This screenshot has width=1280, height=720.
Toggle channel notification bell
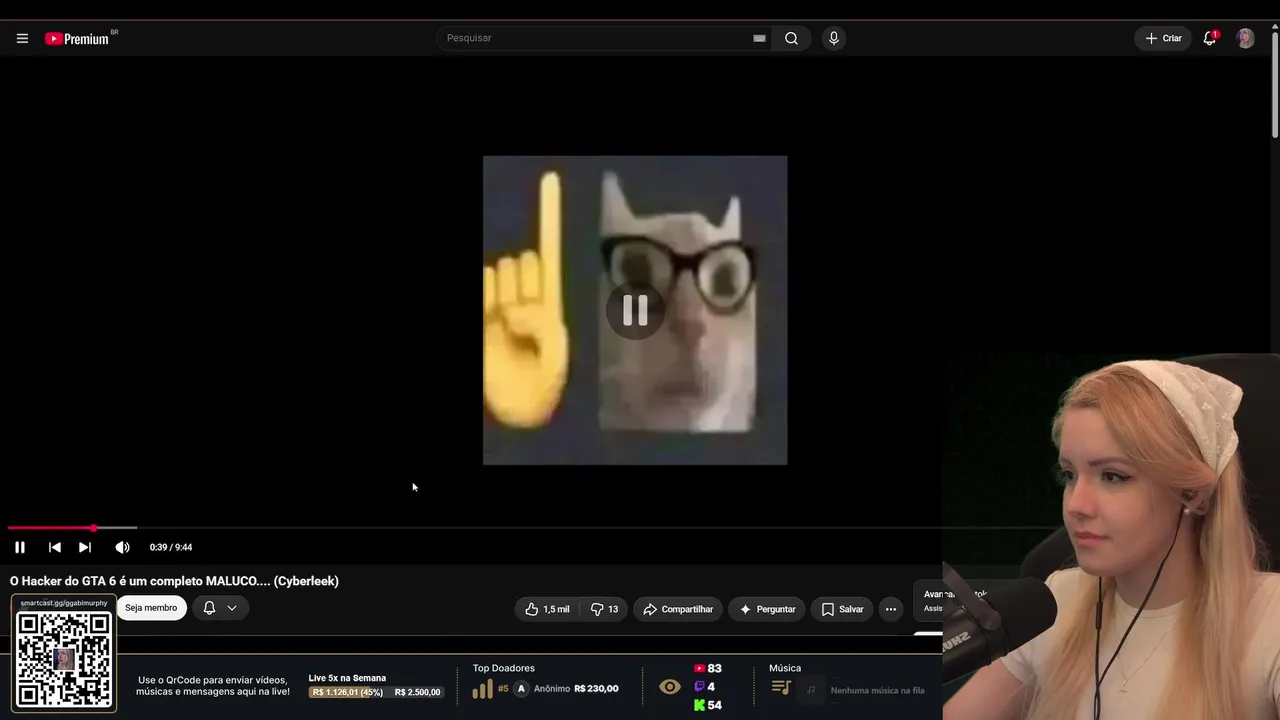click(x=209, y=608)
